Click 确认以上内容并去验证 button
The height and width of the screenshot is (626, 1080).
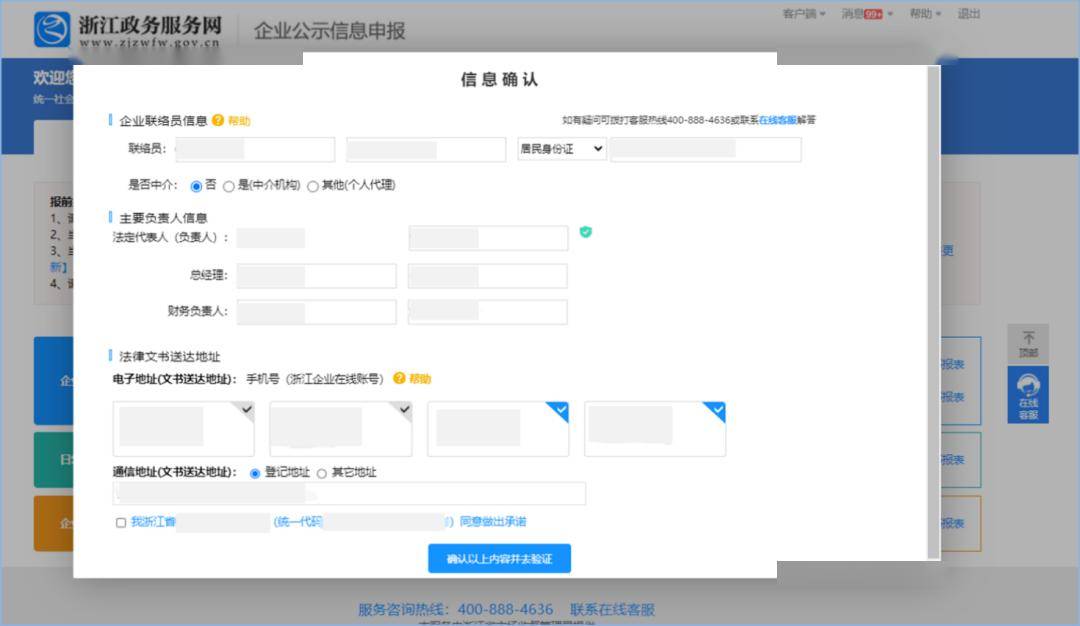click(x=499, y=559)
